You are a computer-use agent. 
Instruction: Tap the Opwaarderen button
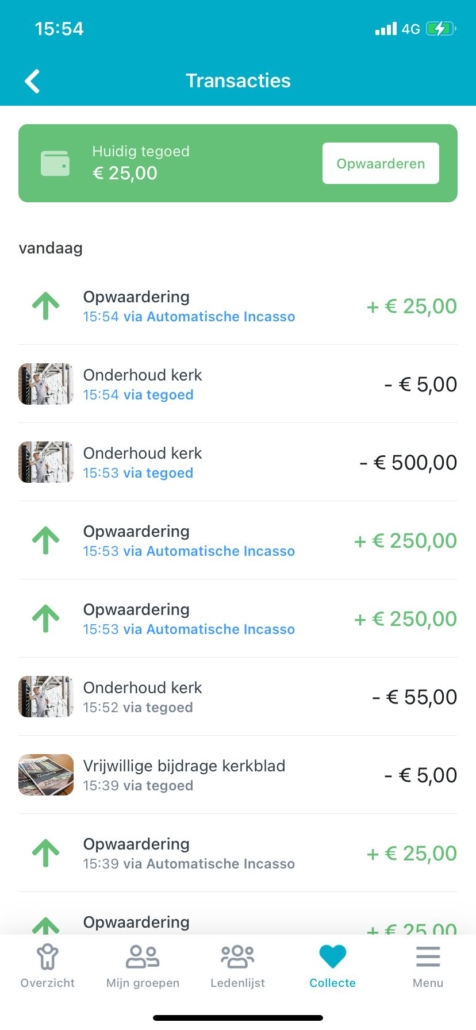pyautogui.click(x=381, y=164)
